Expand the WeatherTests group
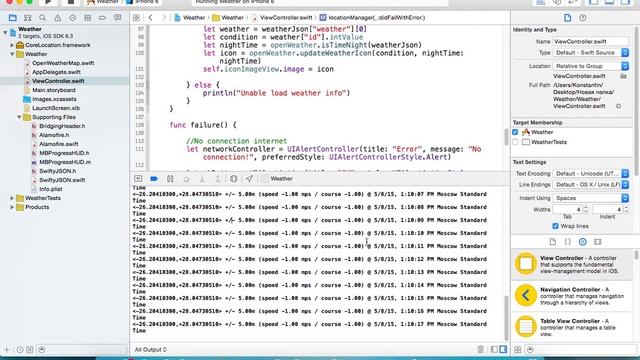Image resolution: width=640 pixels, height=360 pixels. coord(12,198)
